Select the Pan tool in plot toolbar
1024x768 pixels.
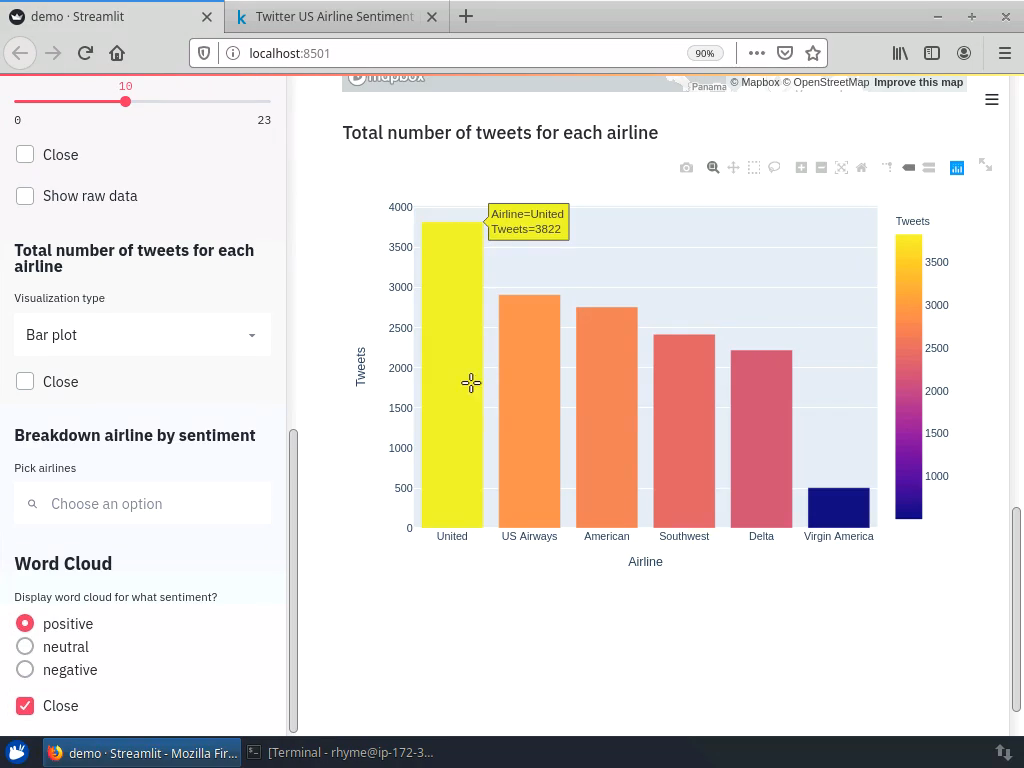(733, 168)
